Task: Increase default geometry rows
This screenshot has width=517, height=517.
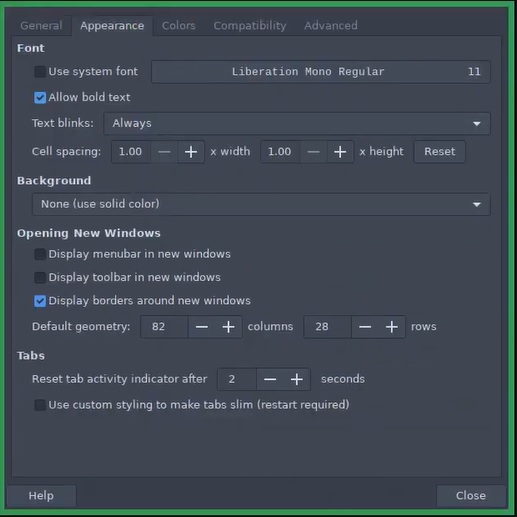Action: [x=392, y=327]
